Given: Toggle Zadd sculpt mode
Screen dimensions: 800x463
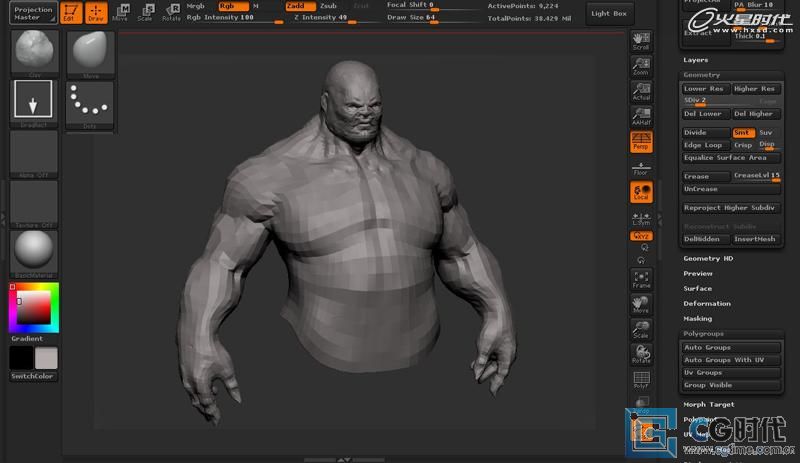Looking at the screenshot, I should pyautogui.click(x=300, y=6).
